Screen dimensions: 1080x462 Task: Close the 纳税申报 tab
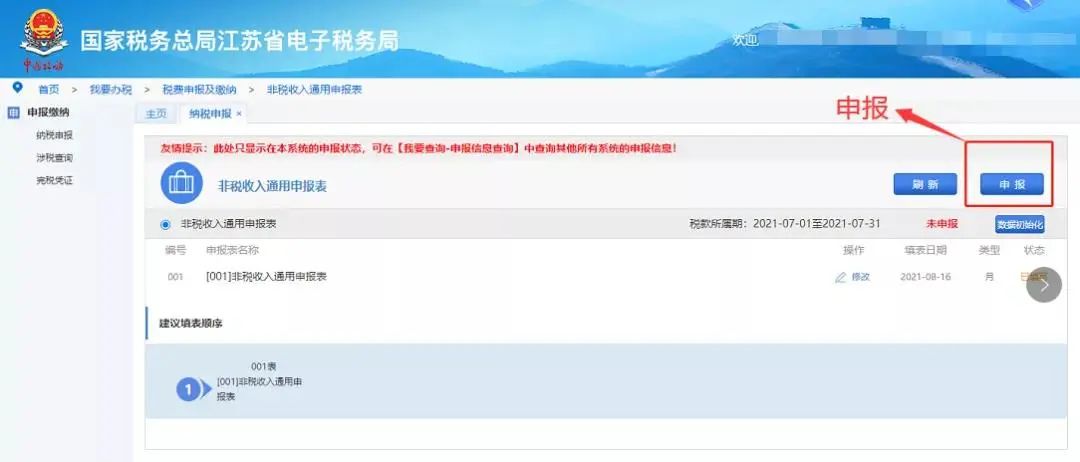[x=238, y=114]
